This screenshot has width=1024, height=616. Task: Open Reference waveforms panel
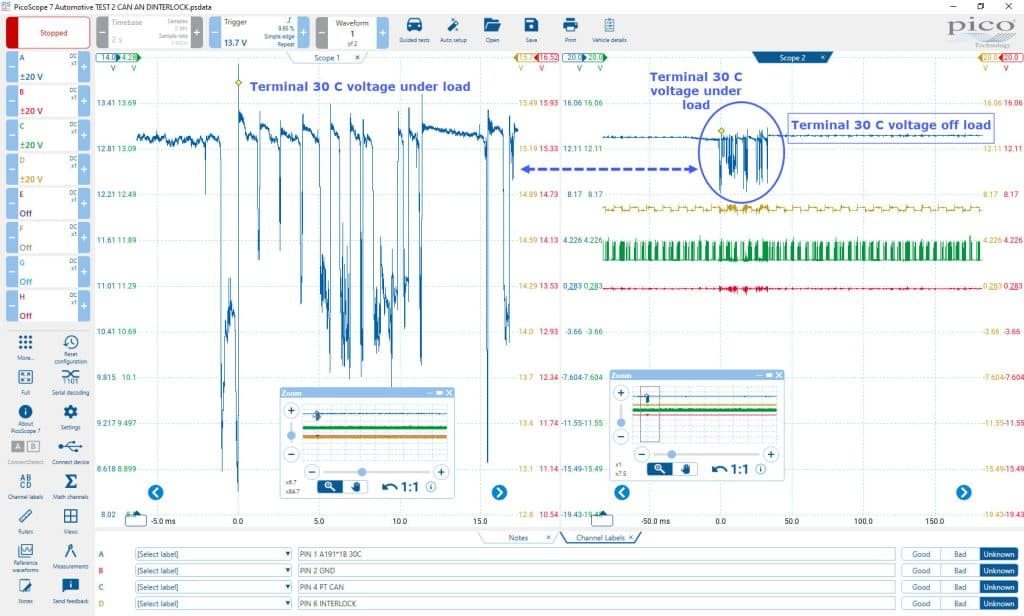[25, 557]
